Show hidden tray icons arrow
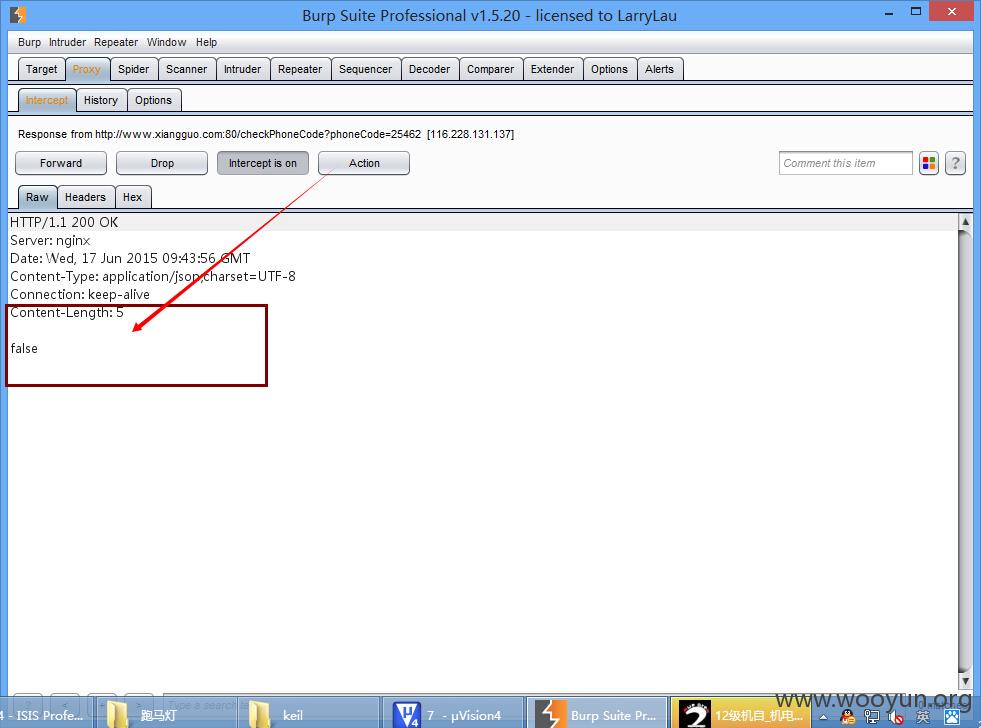 [823, 717]
